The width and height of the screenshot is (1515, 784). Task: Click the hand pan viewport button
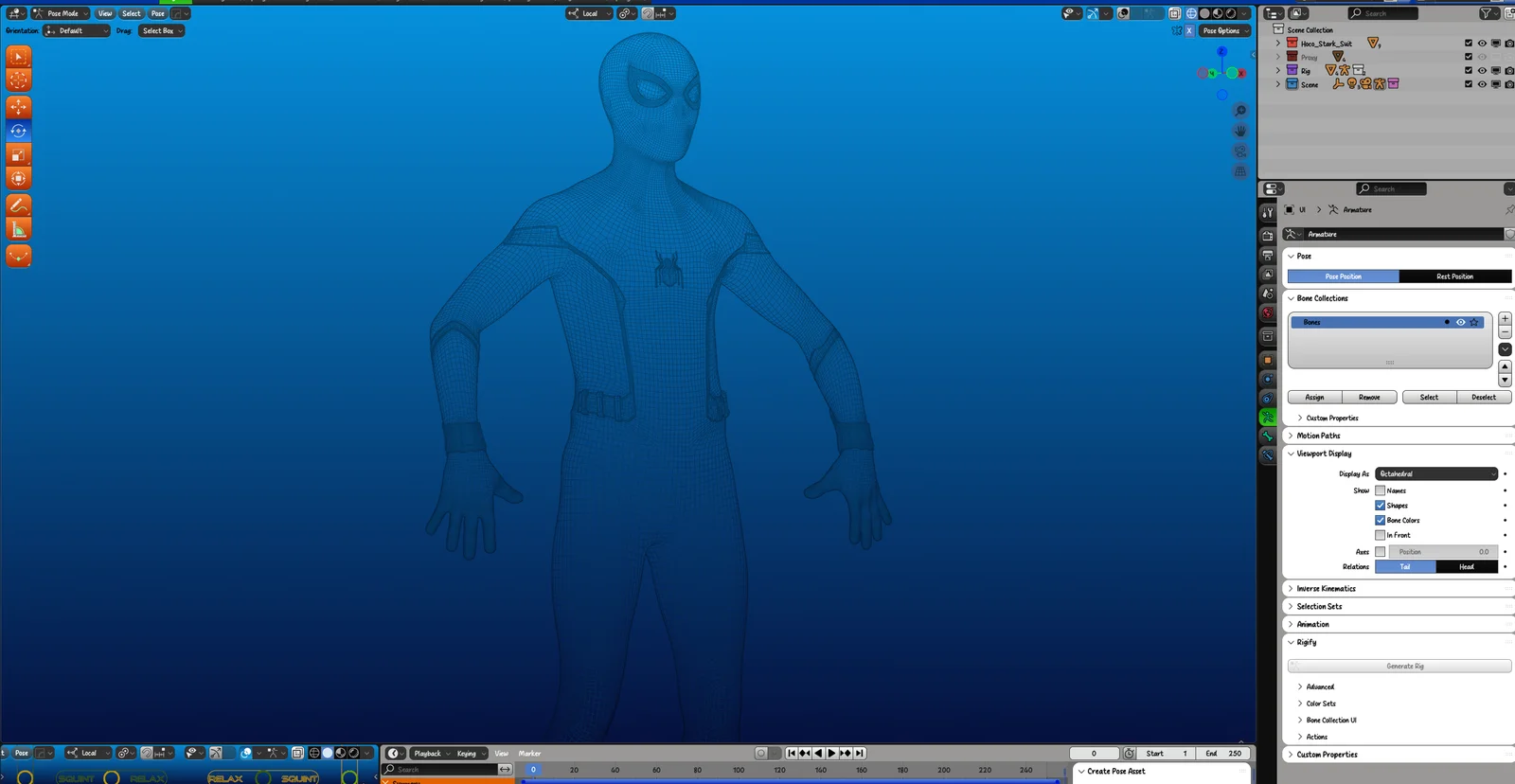coord(1240,131)
